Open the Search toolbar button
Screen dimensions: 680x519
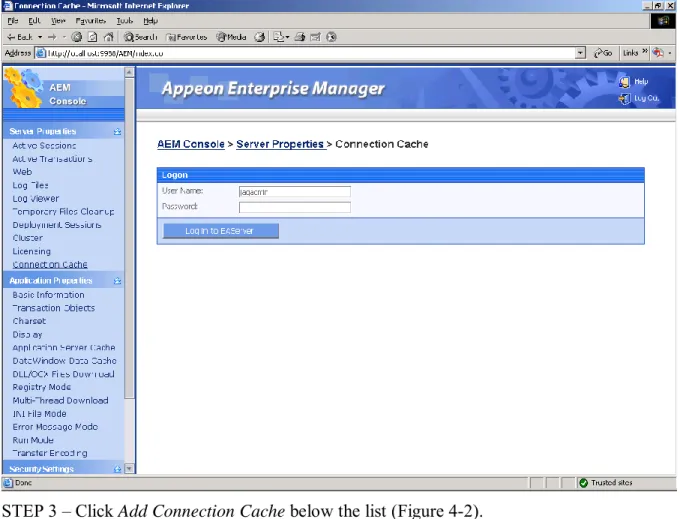[x=140, y=37]
